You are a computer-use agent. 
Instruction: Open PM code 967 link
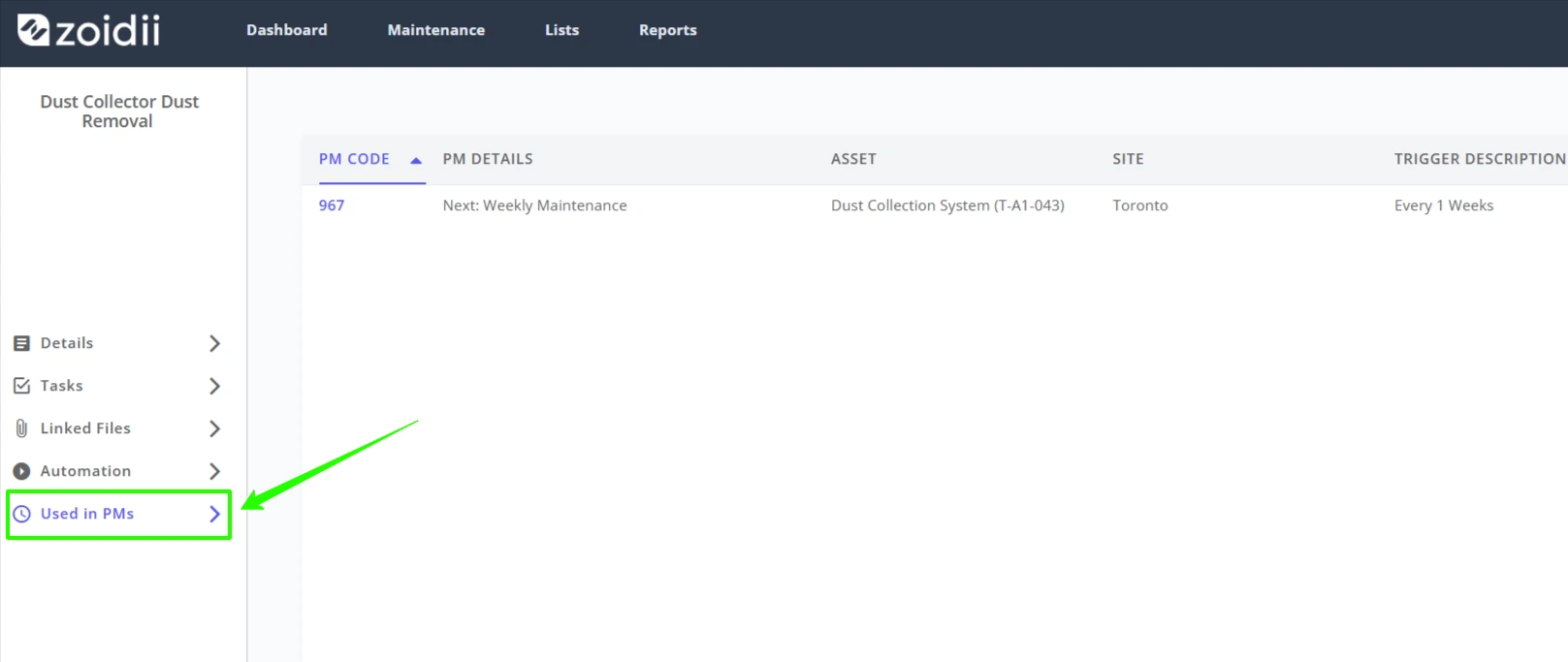coord(332,205)
